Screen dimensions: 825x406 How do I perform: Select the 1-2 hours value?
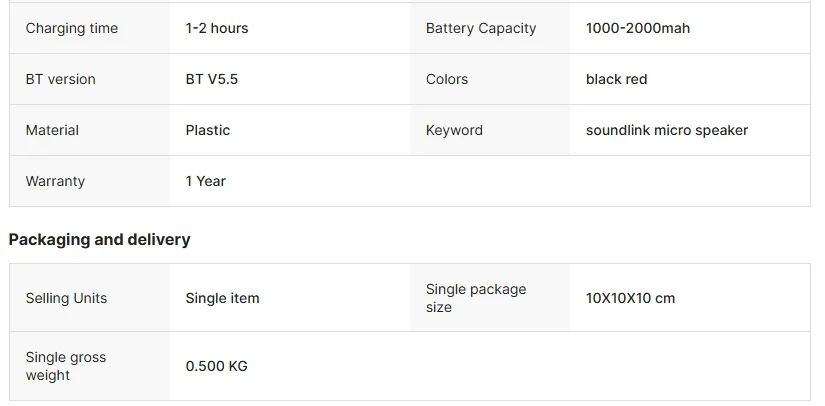point(217,28)
